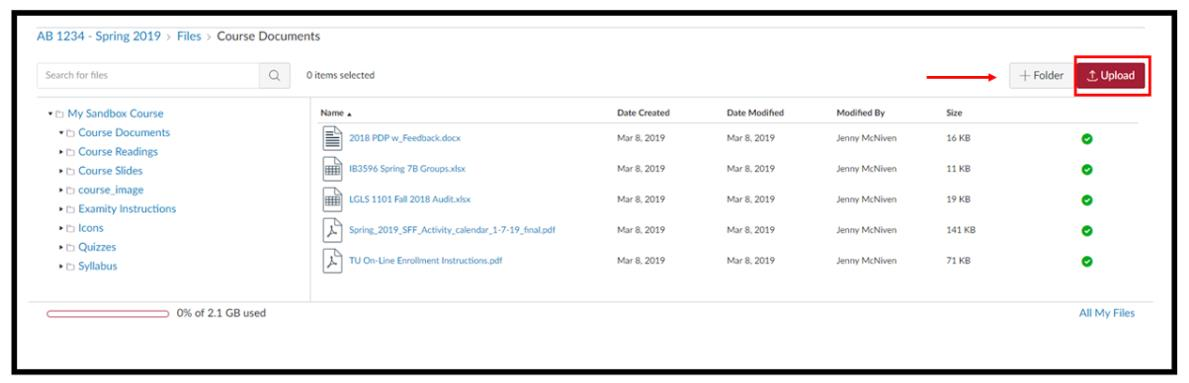Open AB 1234 - Spring 2019 breadcrumb
Screen dimensions: 1189x383
(x=99, y=36)
